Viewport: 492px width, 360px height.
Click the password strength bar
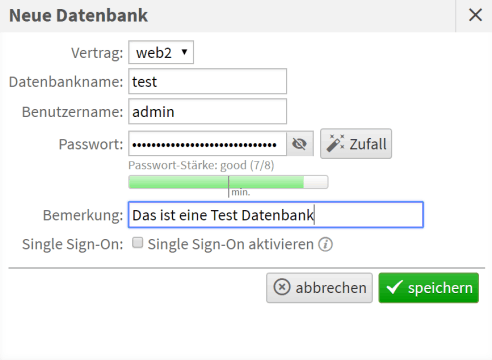coord(228,182)
